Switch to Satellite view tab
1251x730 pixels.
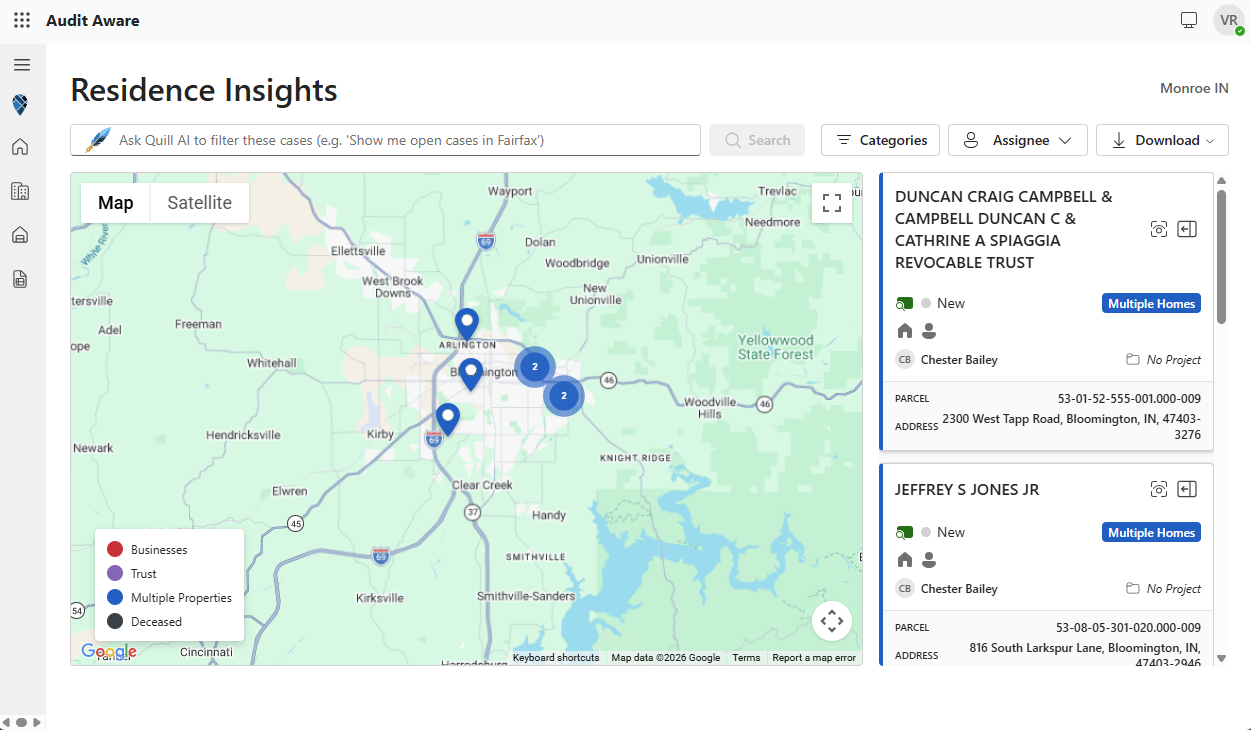click(x=200, y=203)
